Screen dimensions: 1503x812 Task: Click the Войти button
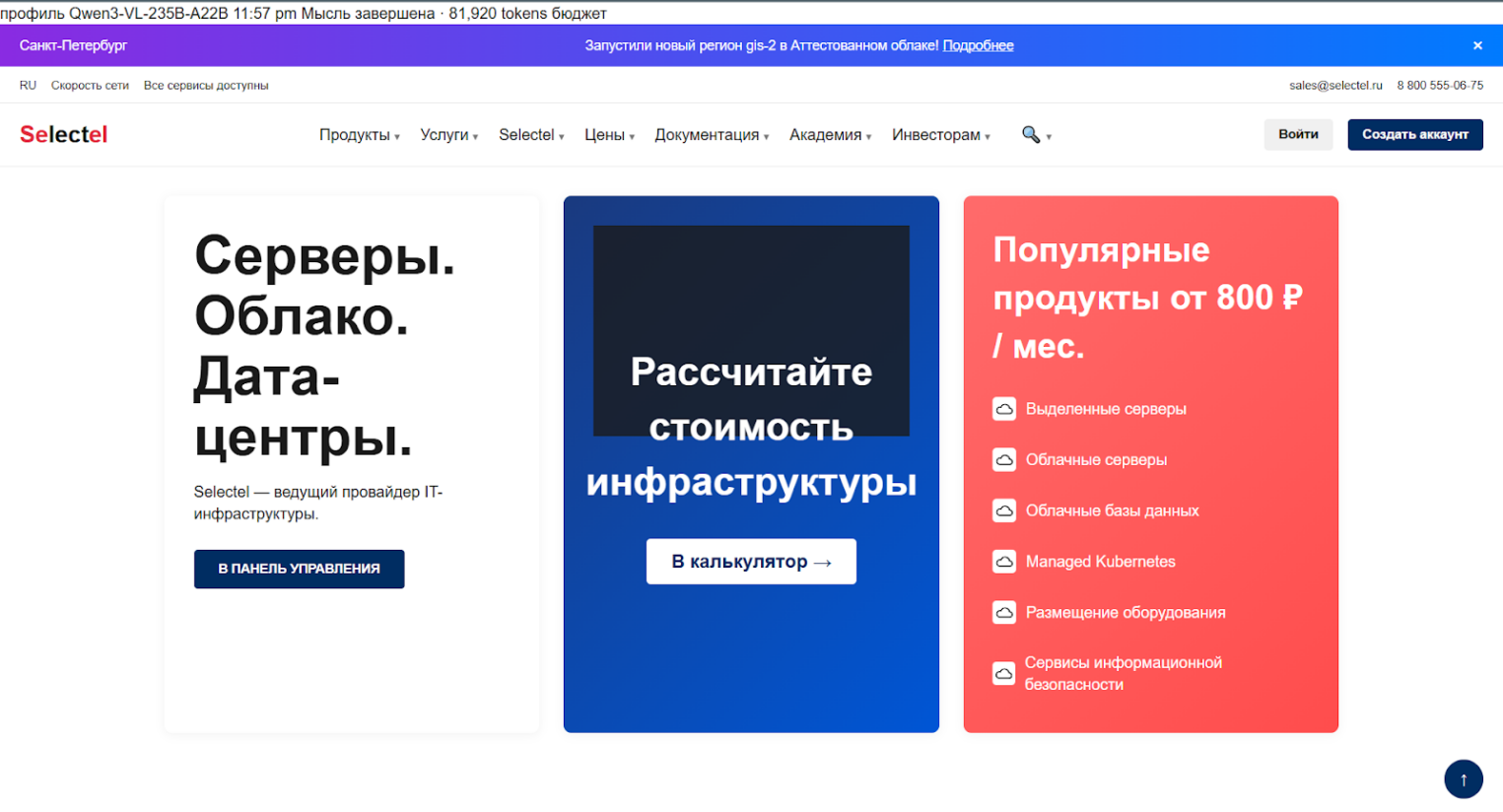pyautogui.click(x=1297, y=134)
